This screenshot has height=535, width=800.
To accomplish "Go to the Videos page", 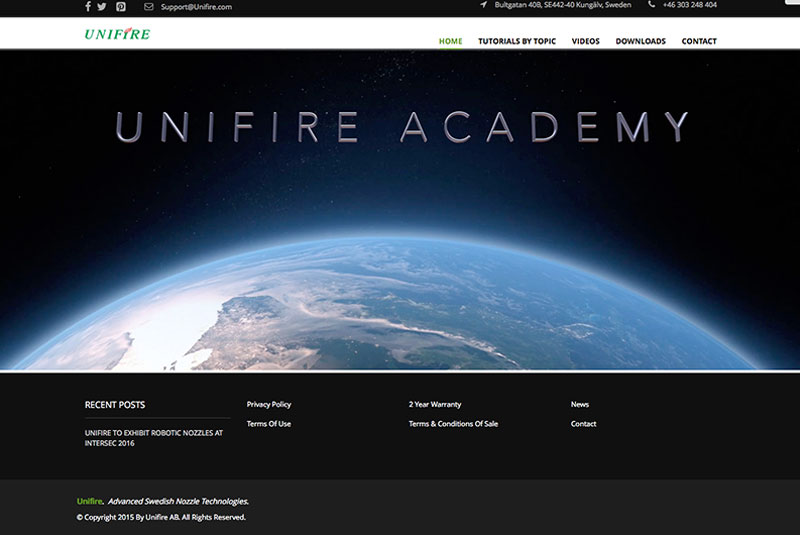I will (585, 41).
